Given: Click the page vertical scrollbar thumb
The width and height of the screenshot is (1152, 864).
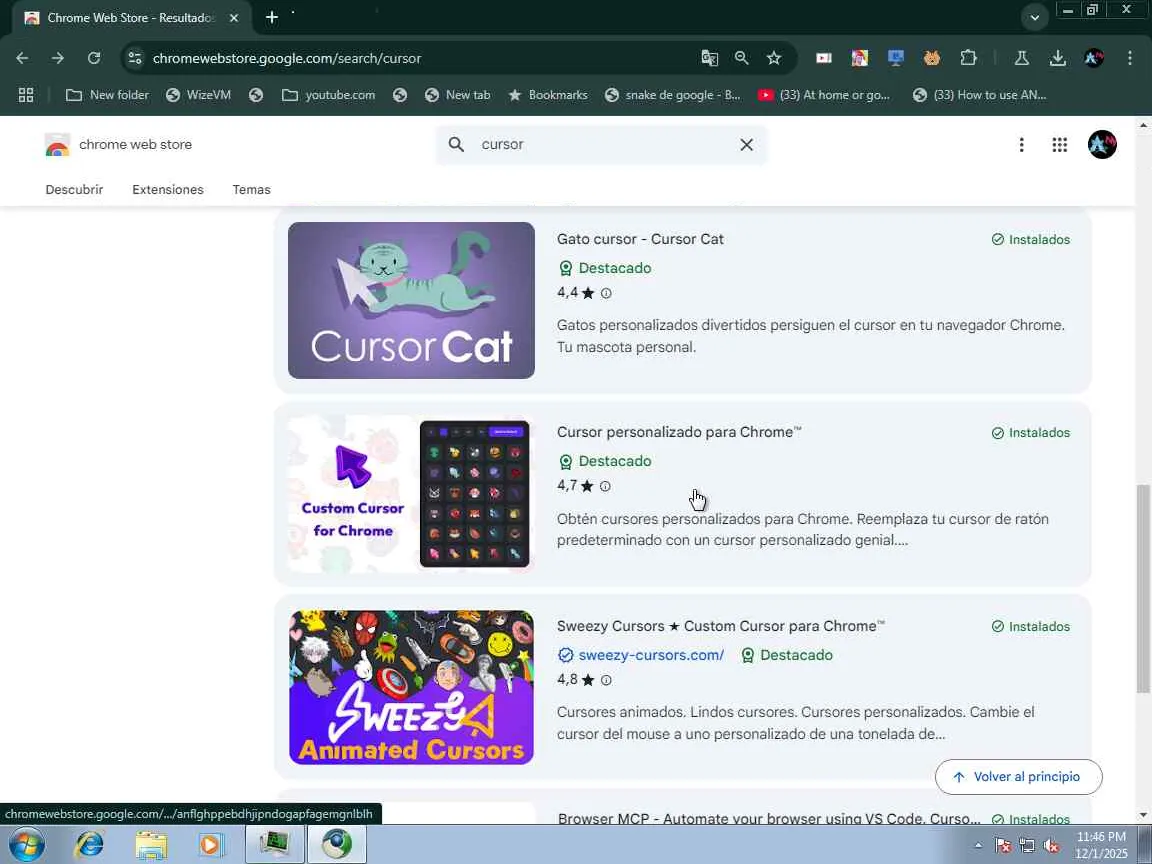Looking at the screenshot, I should [x=1143, y=588].
